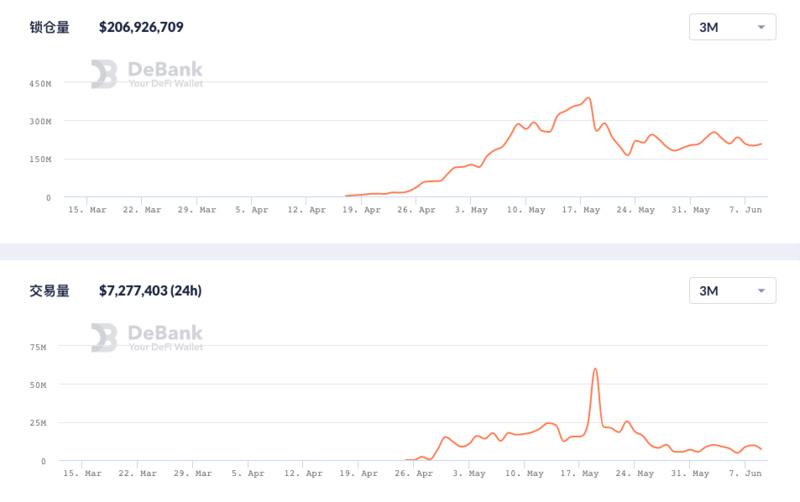Screen dimensions: 800x502
Task: Click the DeBank watermark text in the bottom chart
Action: [165, 332]
